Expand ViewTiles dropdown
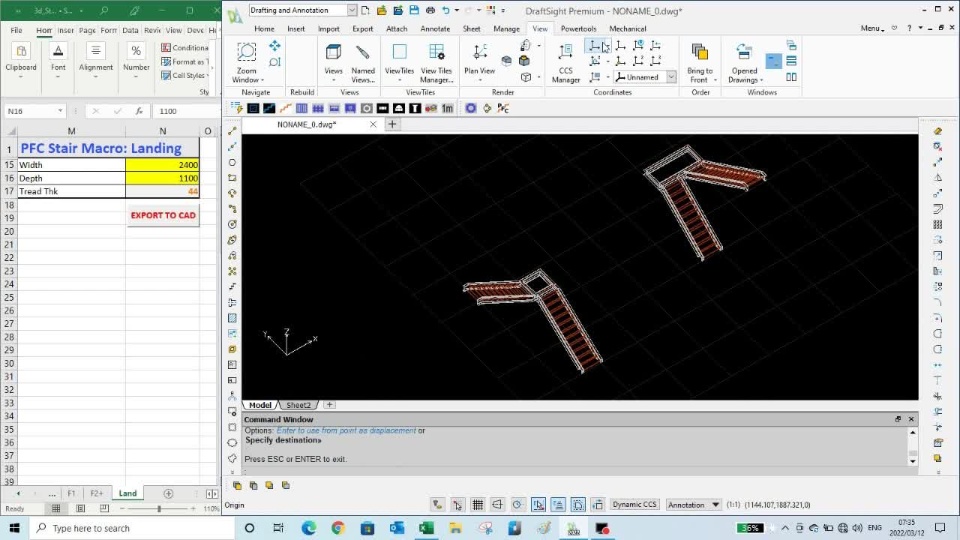The width and height of the screenshot is (960, 540). (x=399, y=80)
